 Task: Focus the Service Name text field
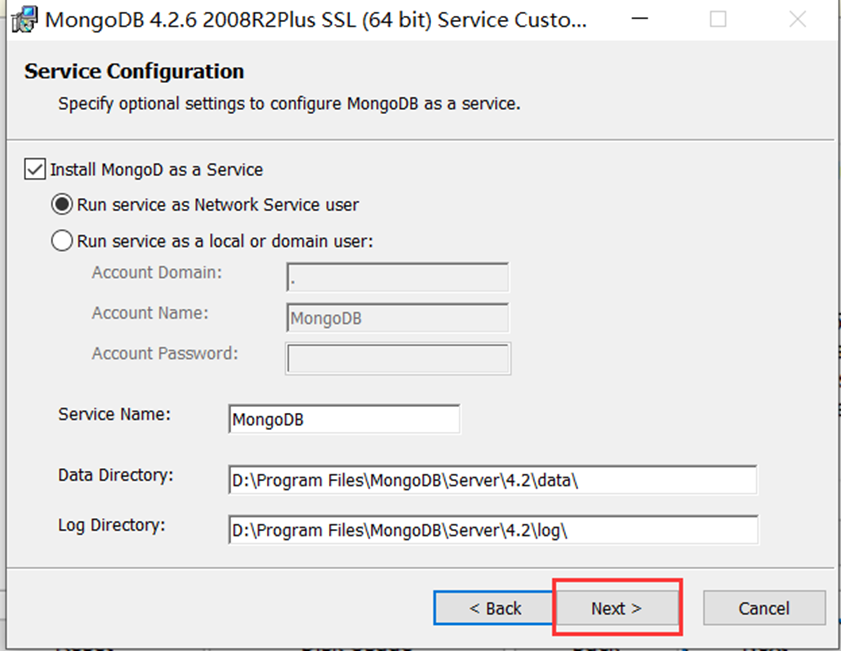[344, 419]
